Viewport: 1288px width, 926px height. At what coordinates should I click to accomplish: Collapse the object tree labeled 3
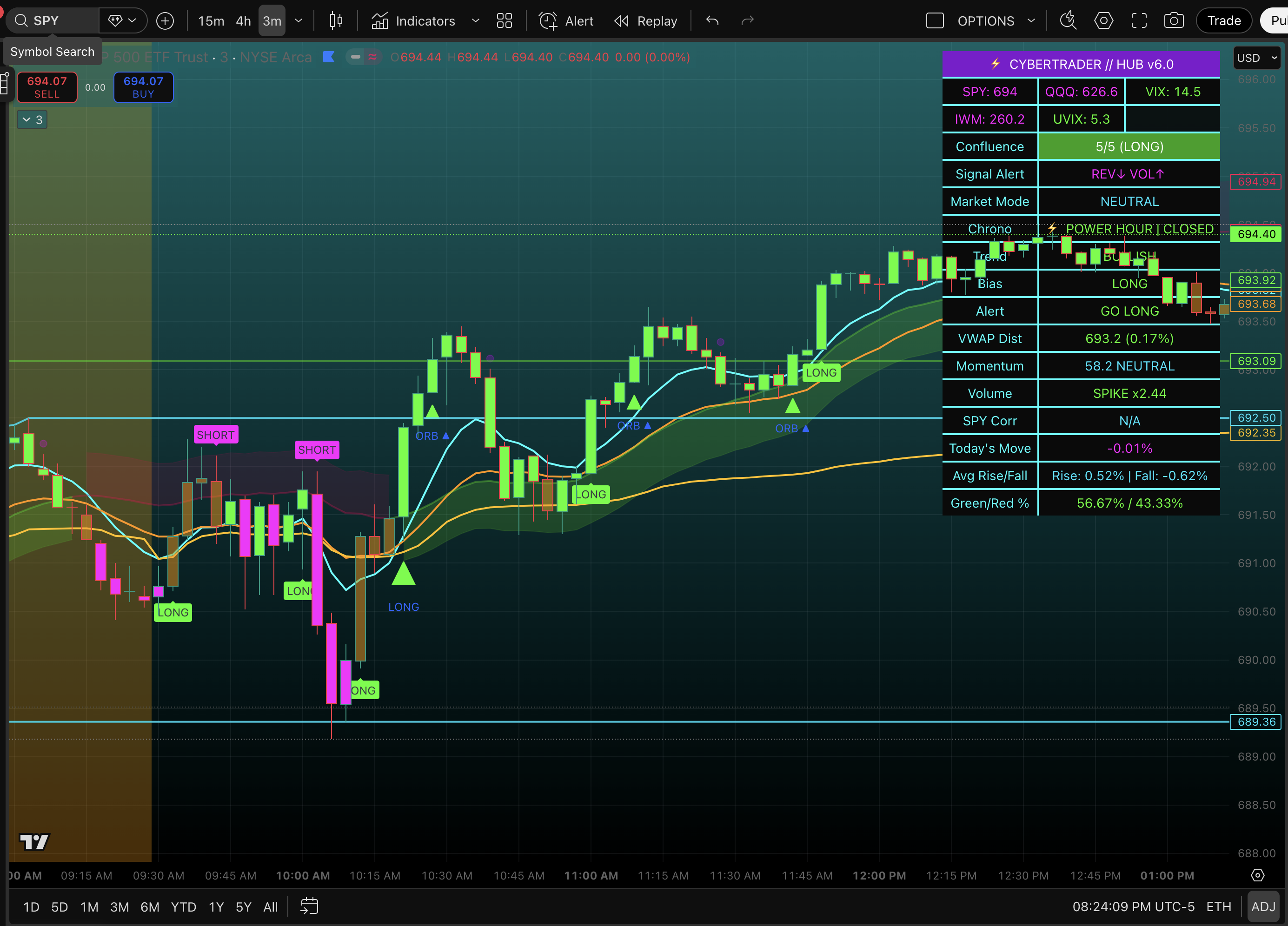coord(32,119)
